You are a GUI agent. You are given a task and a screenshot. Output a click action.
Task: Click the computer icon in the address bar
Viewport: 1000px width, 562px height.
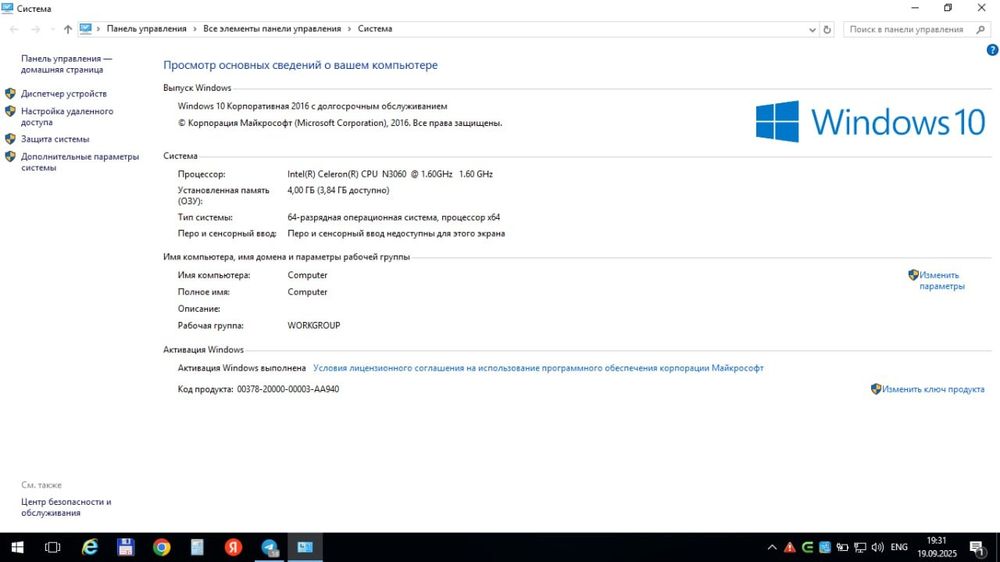pos(85,29)
